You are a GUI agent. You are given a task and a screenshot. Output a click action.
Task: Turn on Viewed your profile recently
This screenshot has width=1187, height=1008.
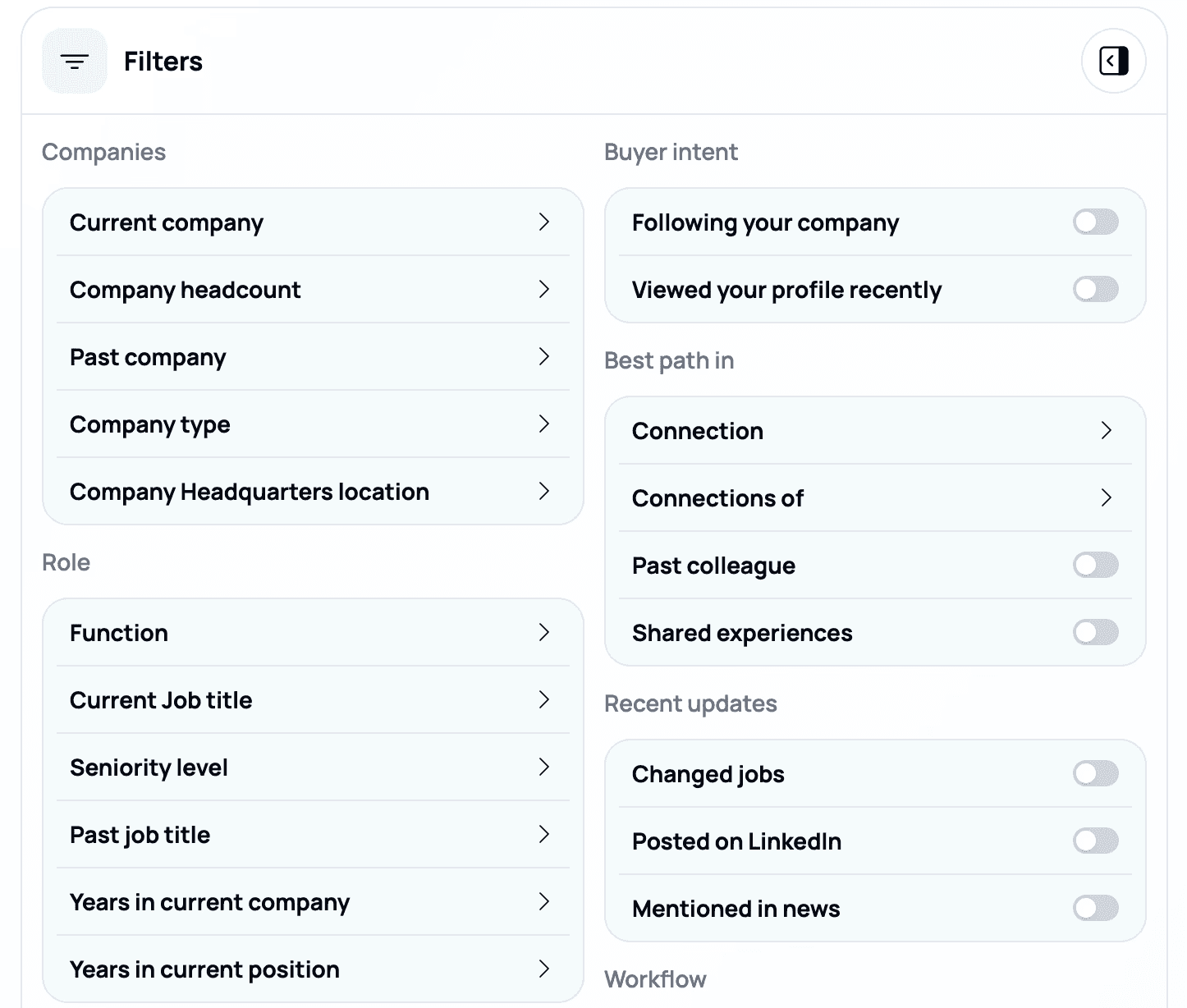pyautogui.click(x=1095, y=289)
